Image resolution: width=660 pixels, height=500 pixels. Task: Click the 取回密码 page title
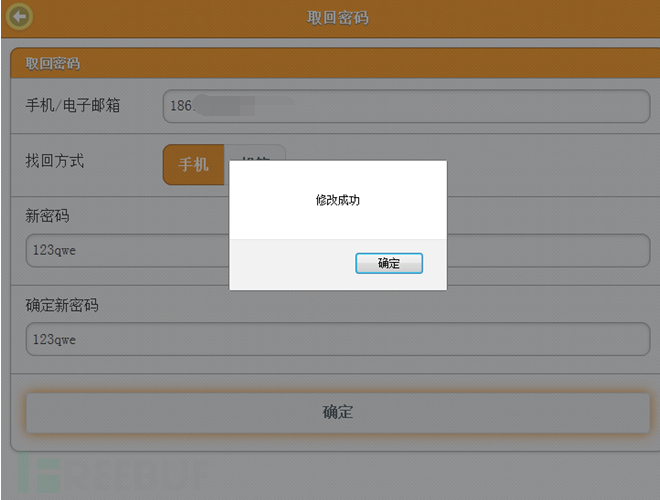[338, 18]
